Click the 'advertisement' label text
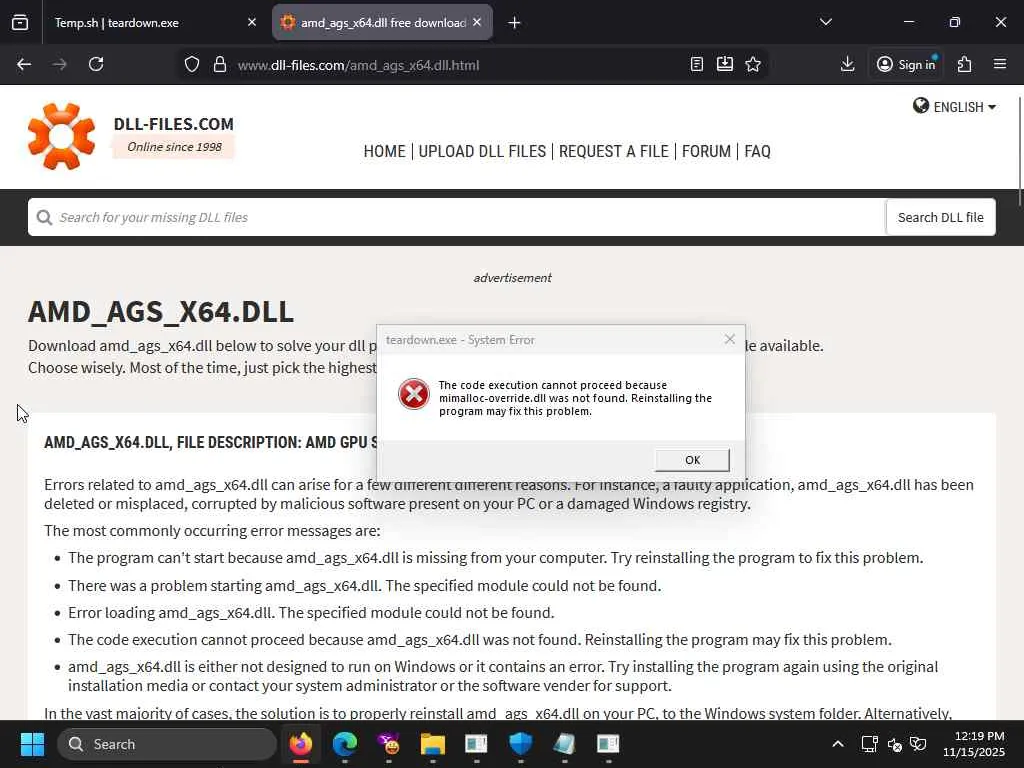Image resolution: width=1024 pixels, height=768 pixels. [x=512, y=278]
